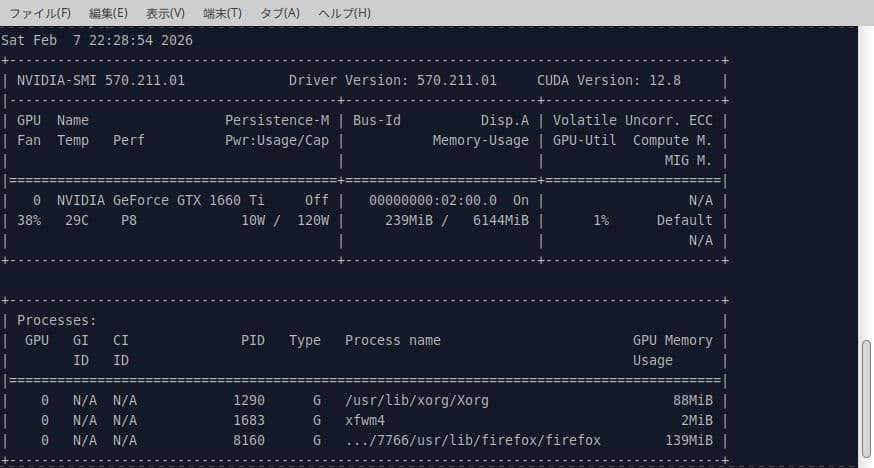Click the 'GPU-Util' header text
The width and height of the screenshot is (874, 468).
click(x=585, y=140)
